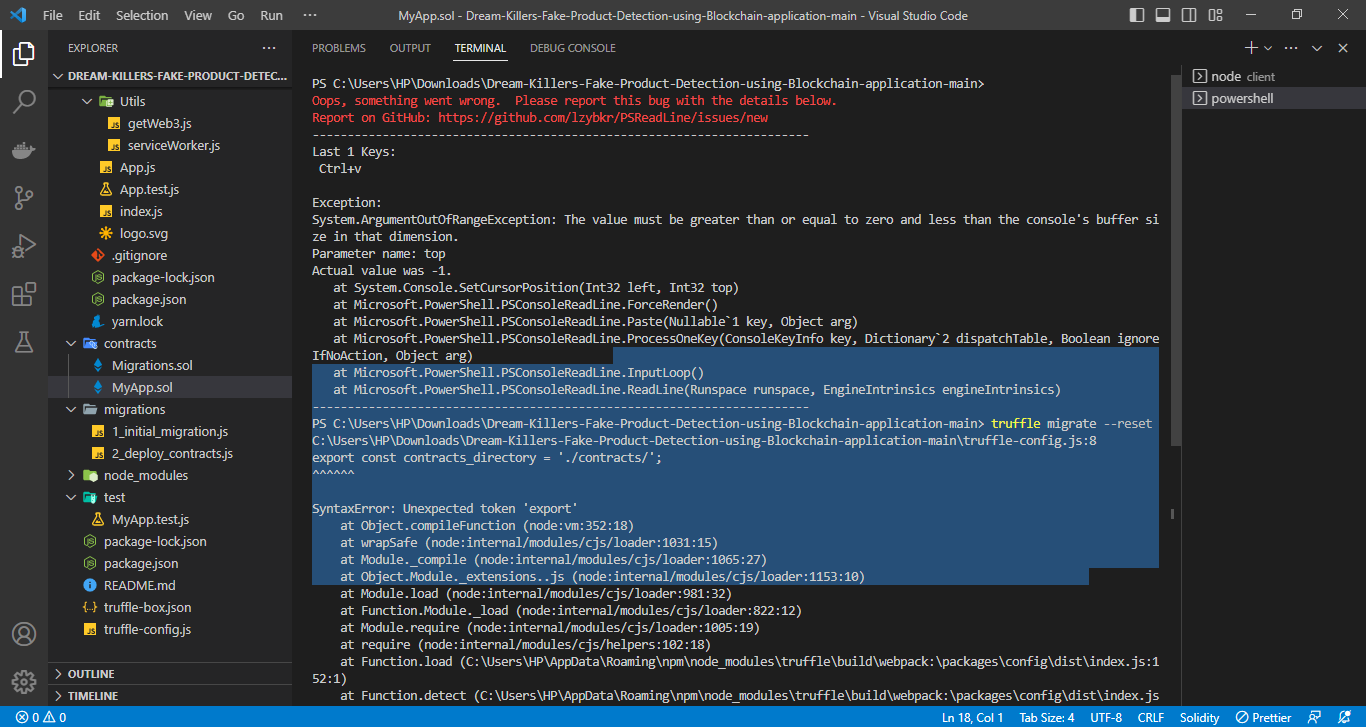Click the Explorer more actions ellipsis
This screenshot has width=1366, height=727.
pos(269,48)
